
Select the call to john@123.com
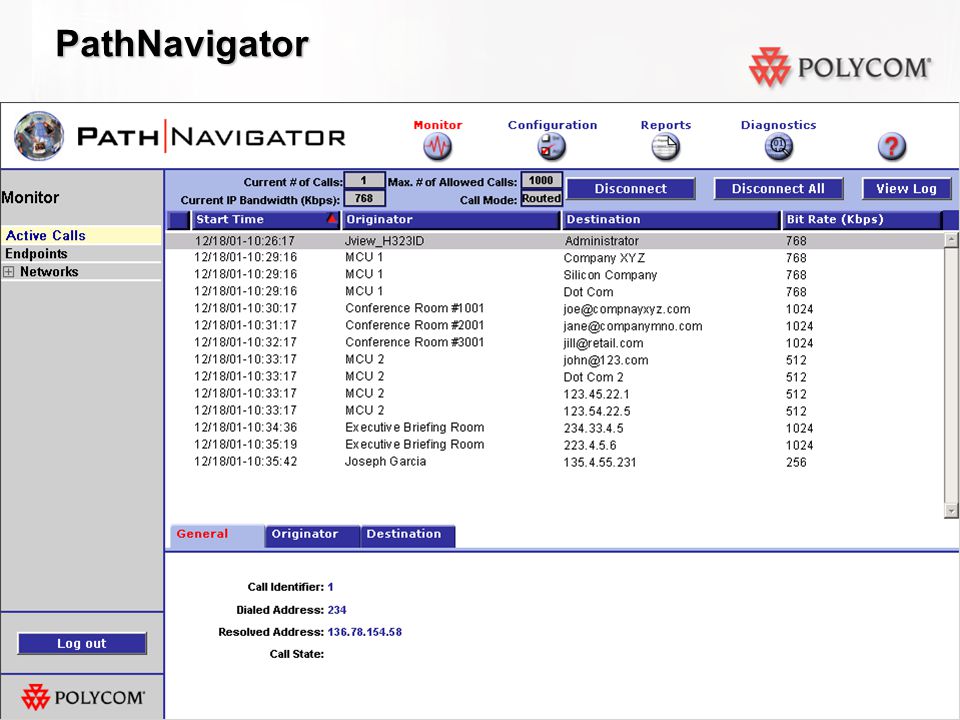555,360
